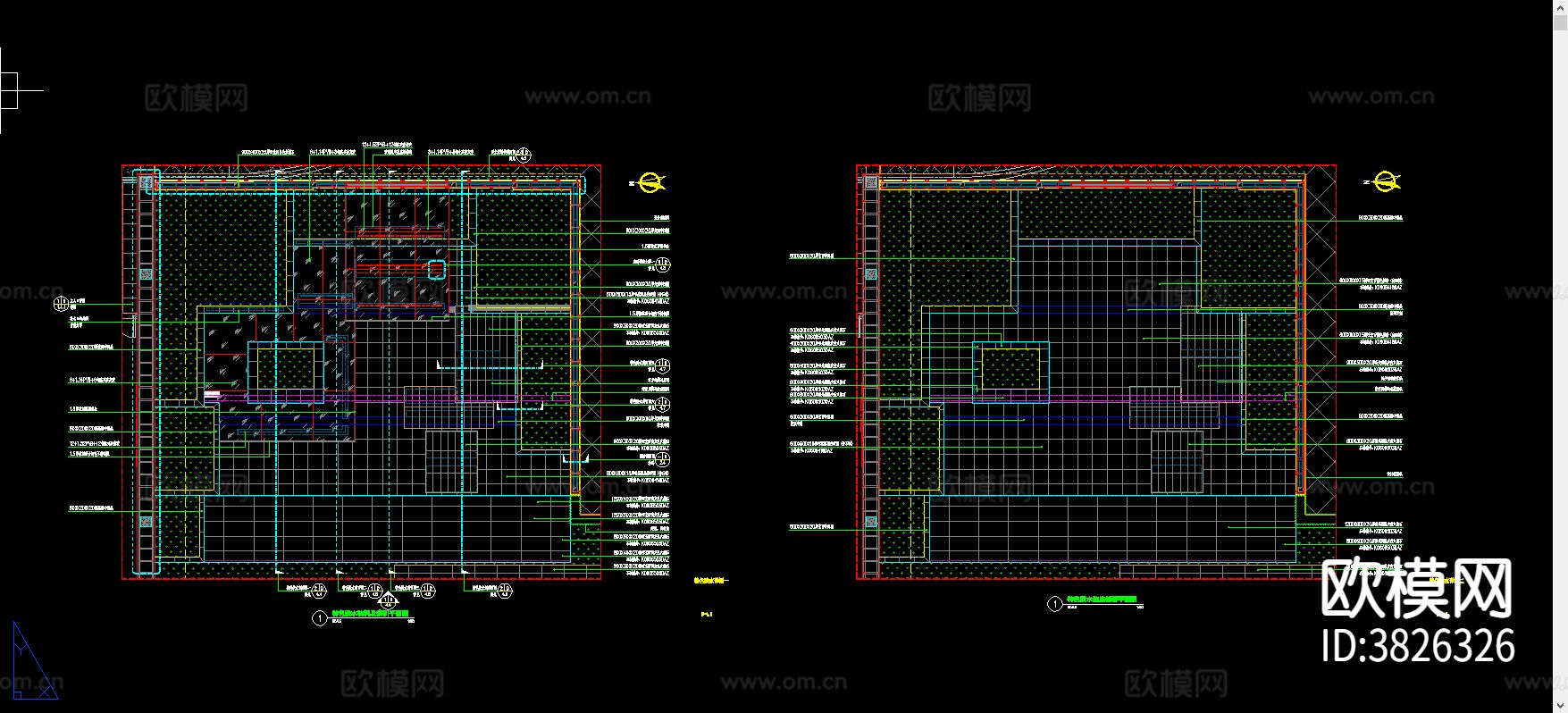Click the numbered title bubble under the left plan
The height and width of the screenshot is (713, 1568).
[x=320, y=617]
